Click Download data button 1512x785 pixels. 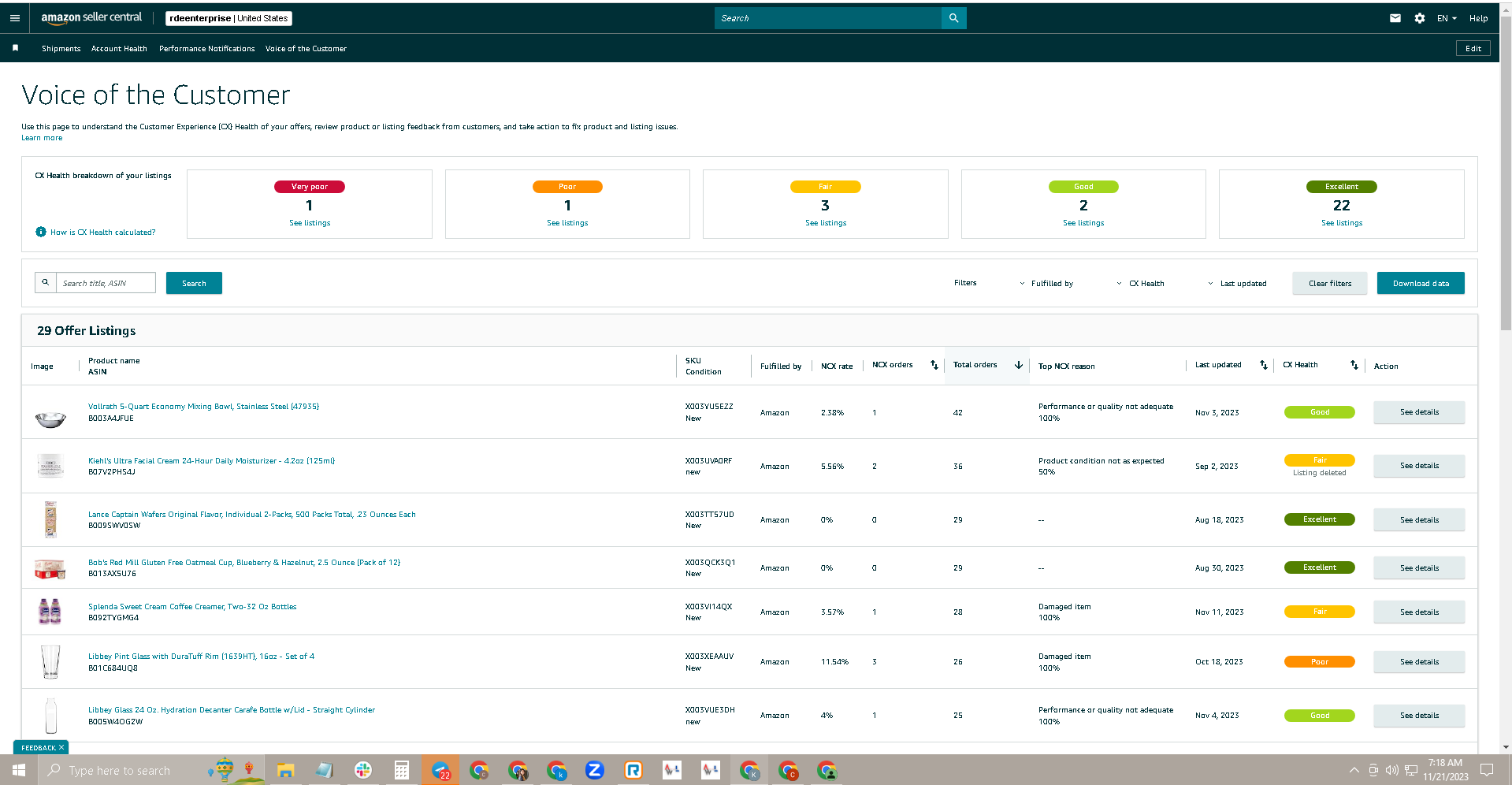point(1421,283)
